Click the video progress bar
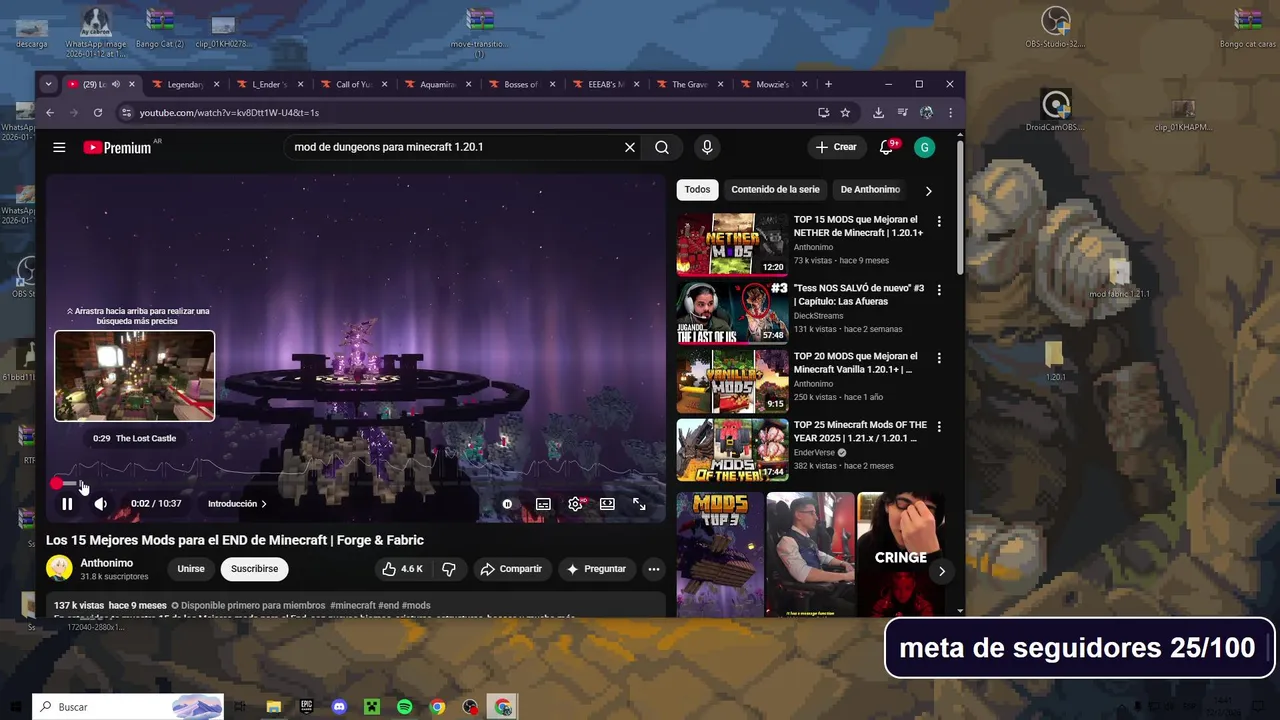This screenshot has height=720, width=1280. tap(355, 483)
